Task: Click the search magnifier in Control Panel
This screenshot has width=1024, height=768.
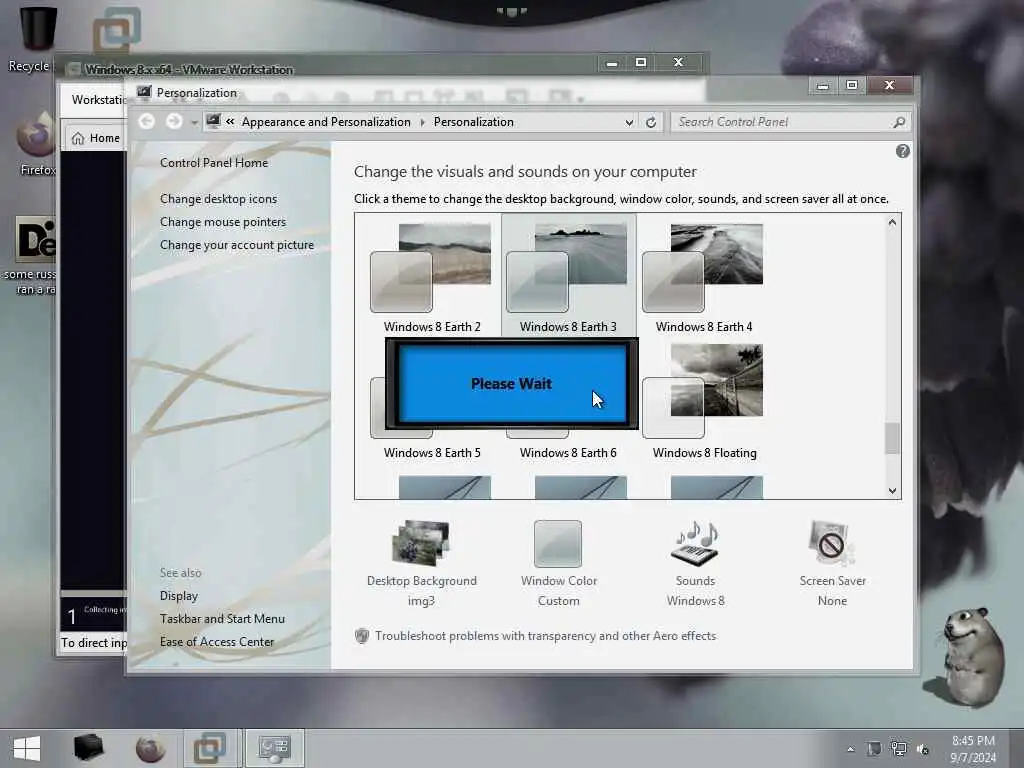Action: point(899,122)
